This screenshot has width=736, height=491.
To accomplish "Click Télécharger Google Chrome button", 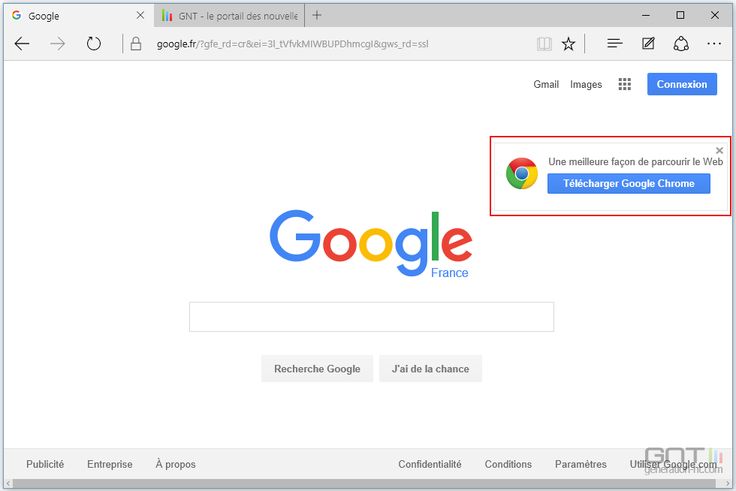I will coord(629,184).
